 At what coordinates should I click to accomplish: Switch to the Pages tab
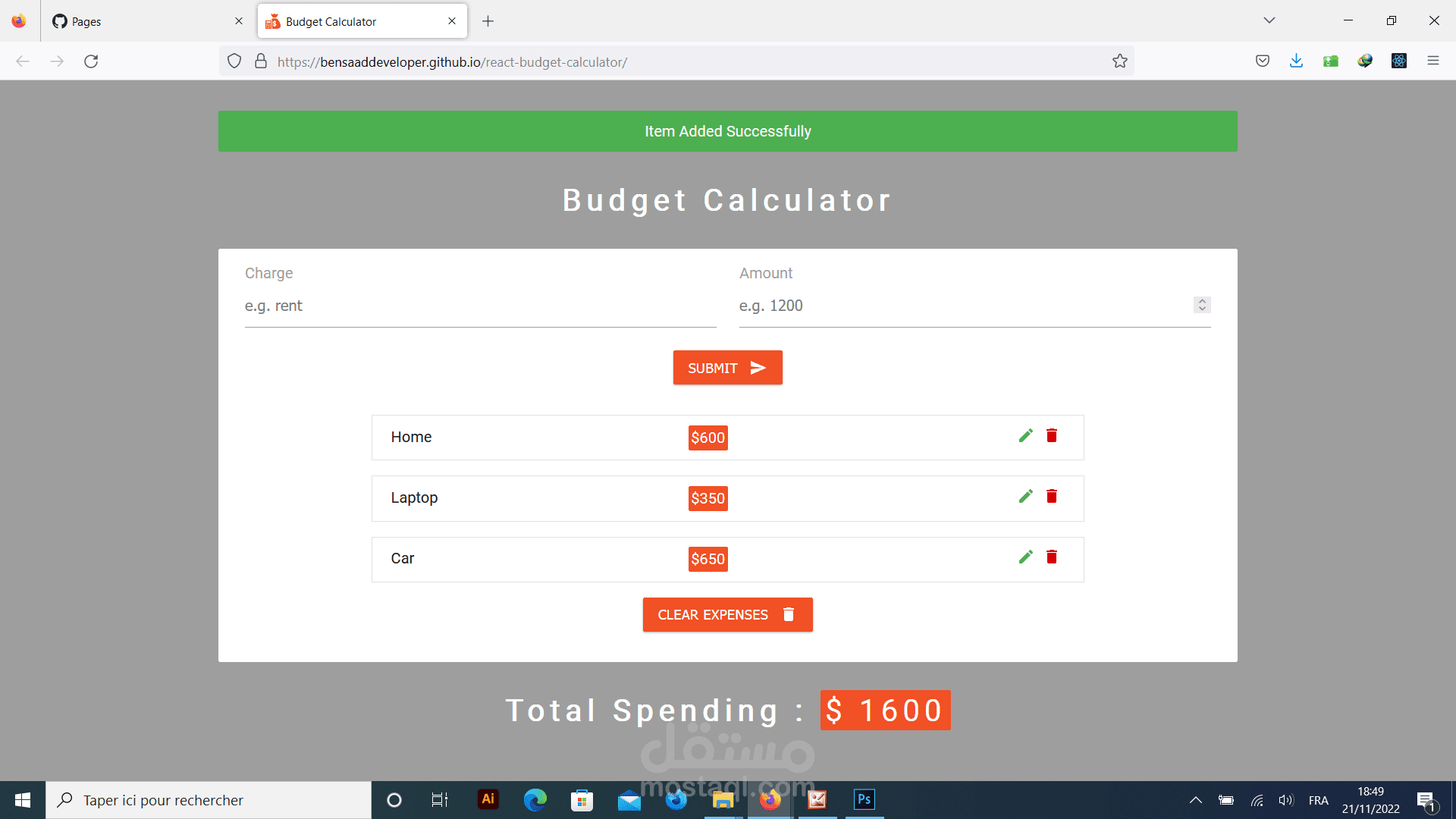coord(144,21)
